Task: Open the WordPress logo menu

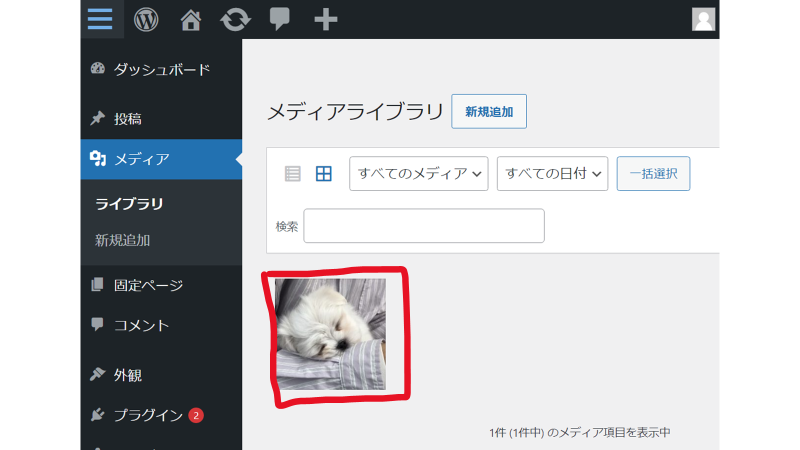Action: tap(146, 20)
